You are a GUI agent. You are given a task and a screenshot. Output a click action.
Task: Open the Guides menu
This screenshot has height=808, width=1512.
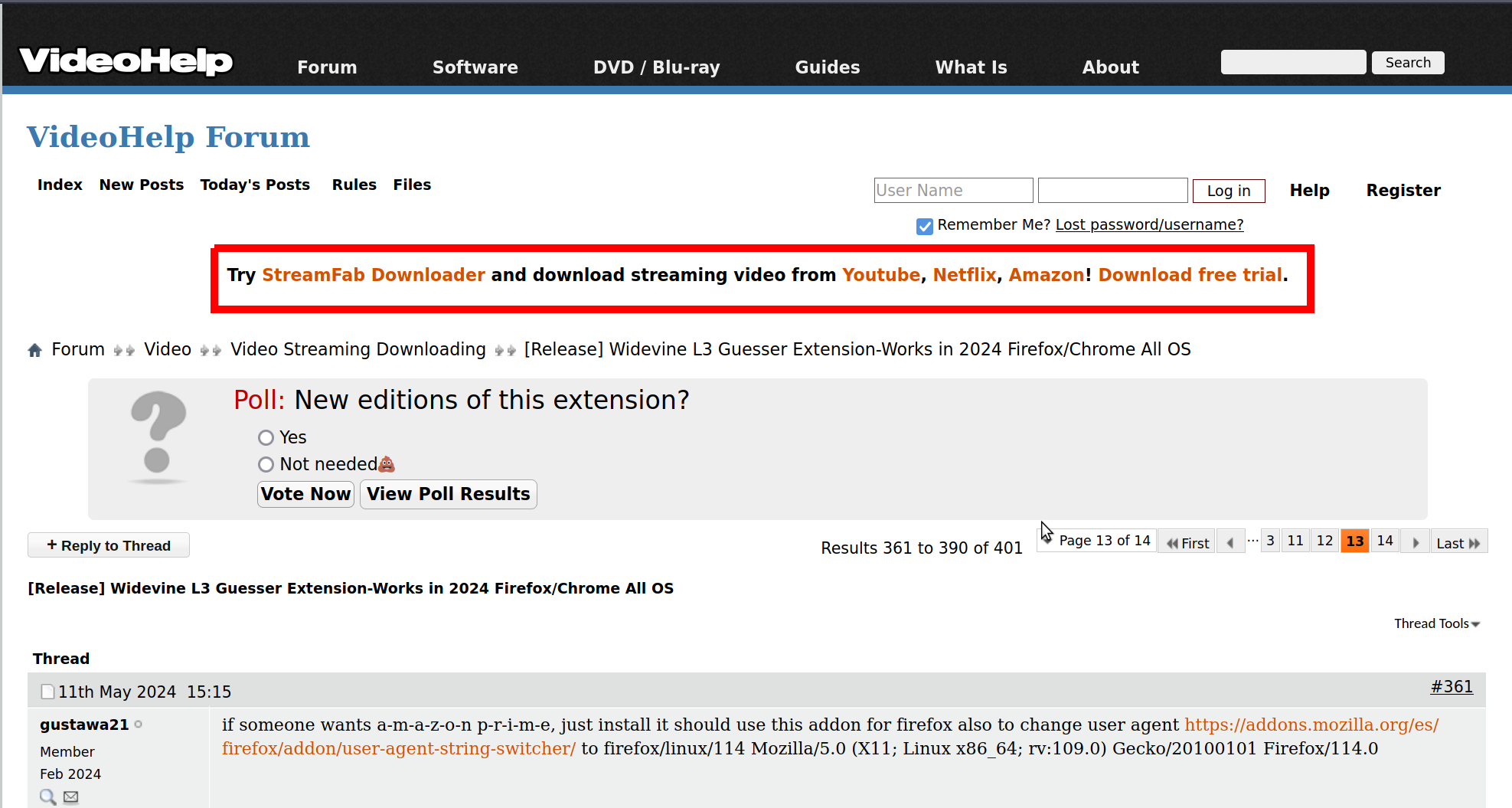828,67
